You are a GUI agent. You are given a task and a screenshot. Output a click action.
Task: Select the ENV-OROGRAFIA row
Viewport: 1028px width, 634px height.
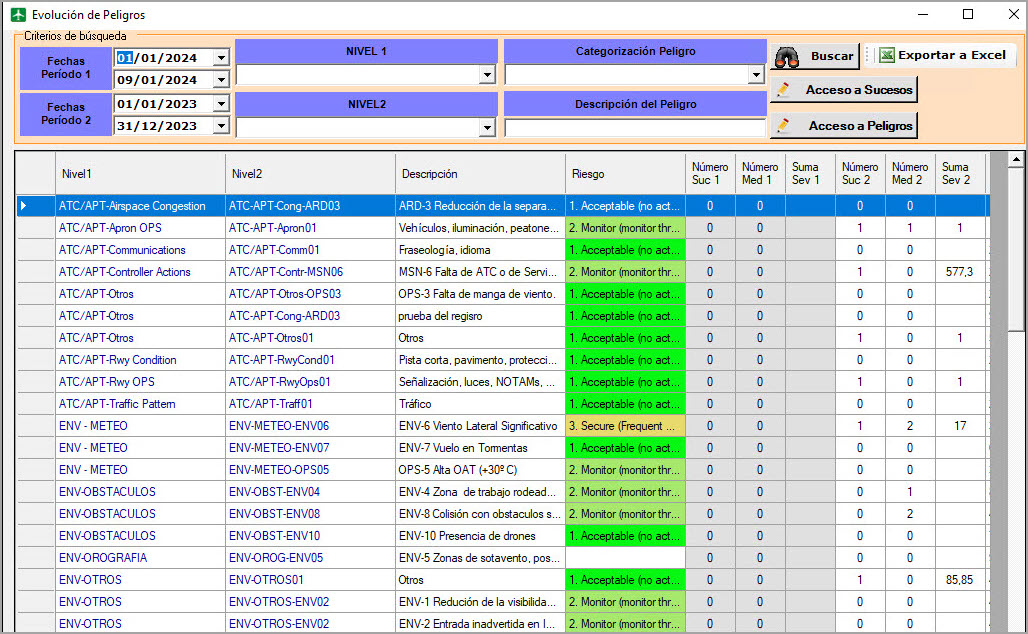point(103,558)
